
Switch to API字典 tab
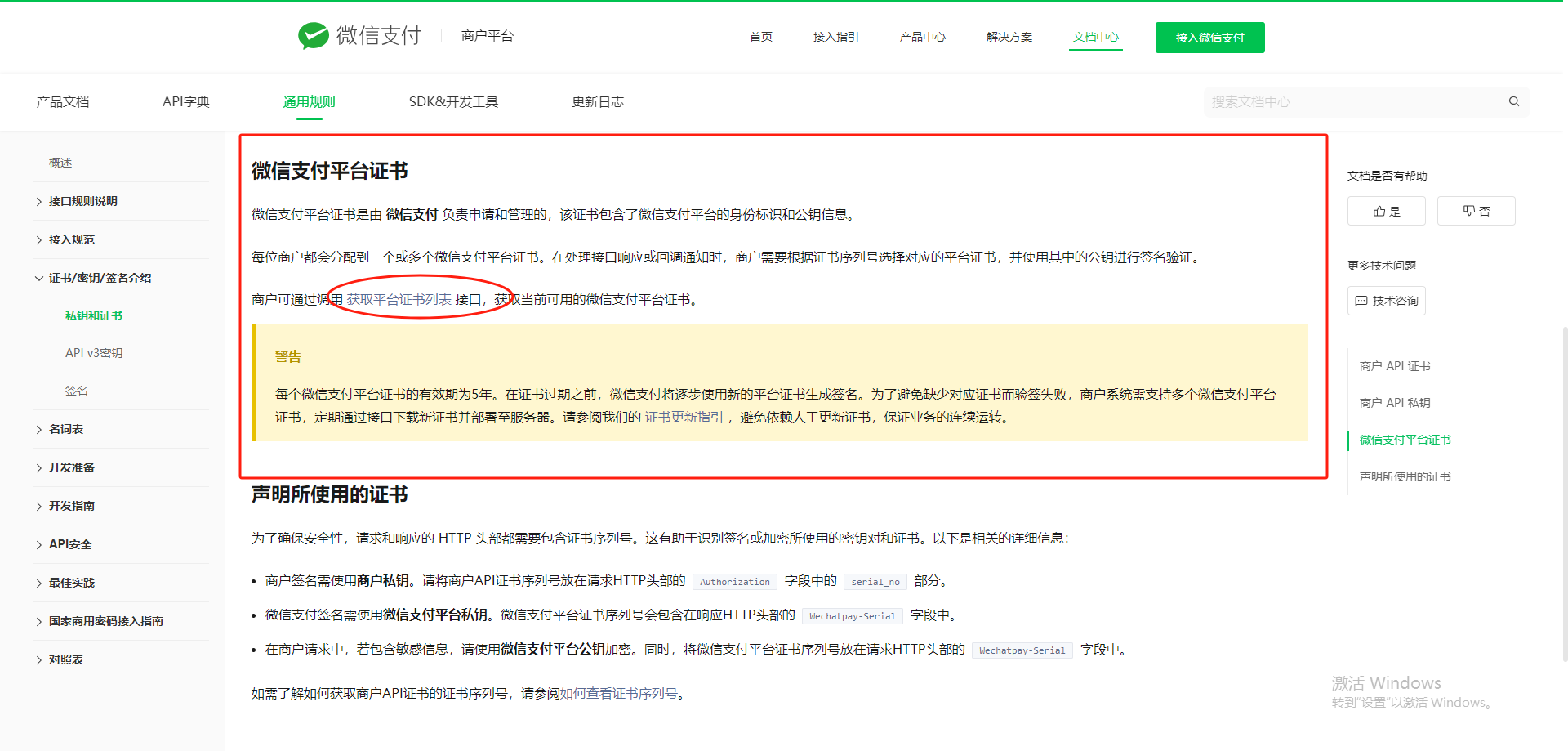pyautogui.click(x=186, y=101)
